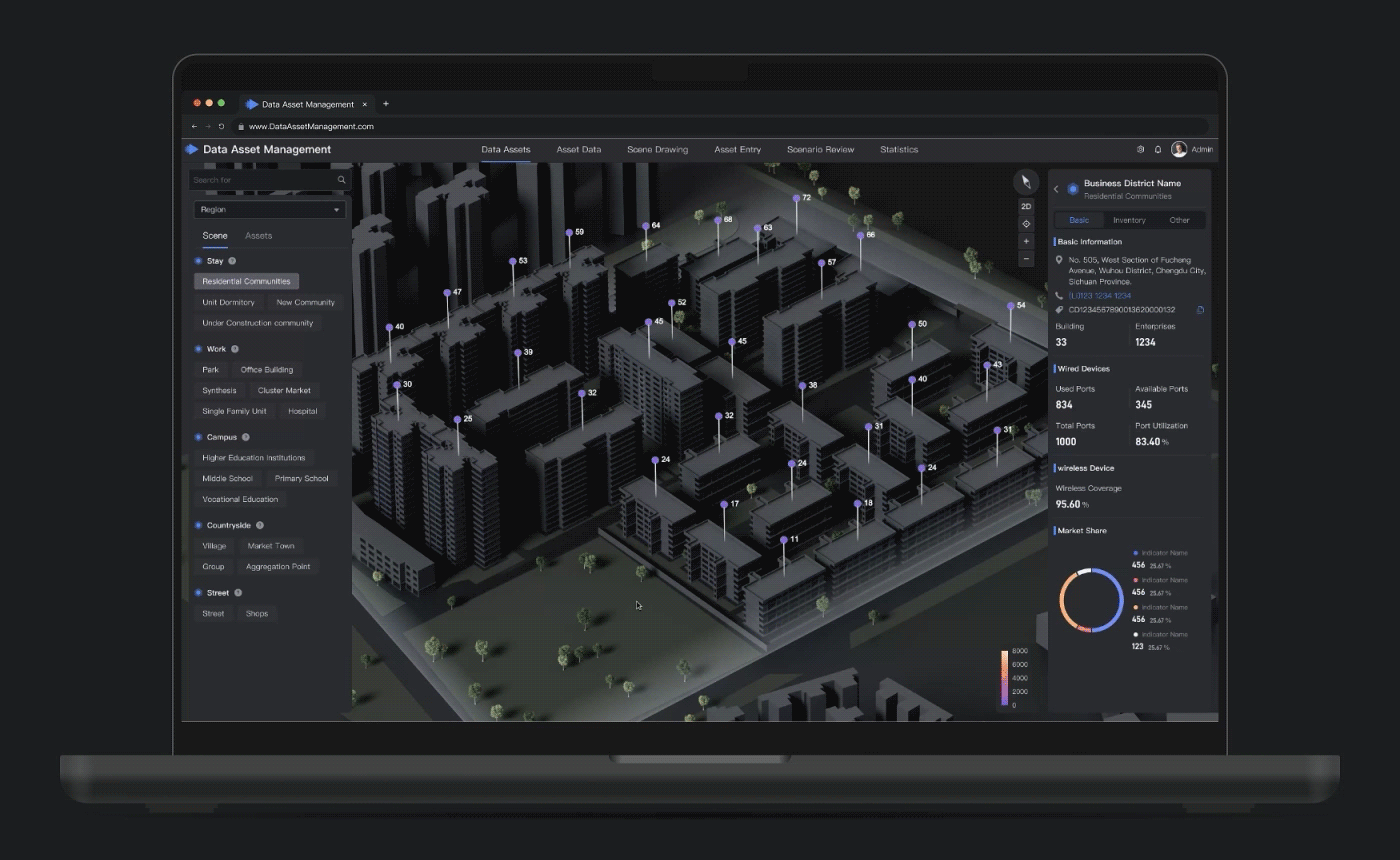
Task: Click the Data Asset Management logo icon
Action: pos(191,149)
